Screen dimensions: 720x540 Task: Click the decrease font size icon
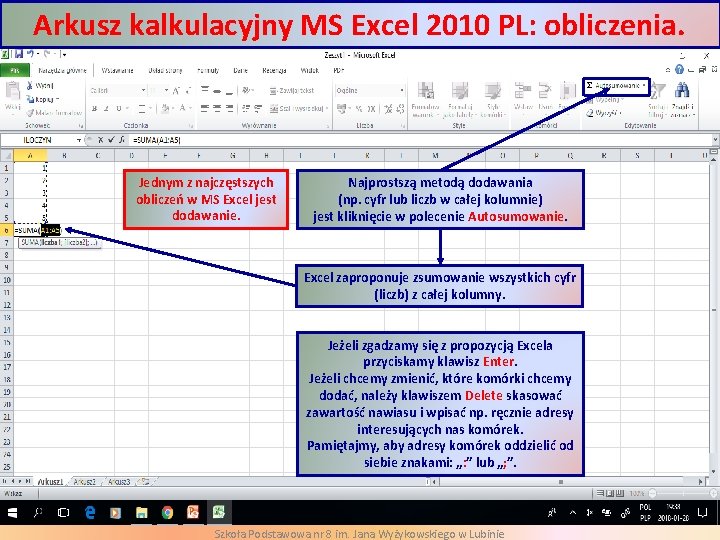(x=189, y=90)
